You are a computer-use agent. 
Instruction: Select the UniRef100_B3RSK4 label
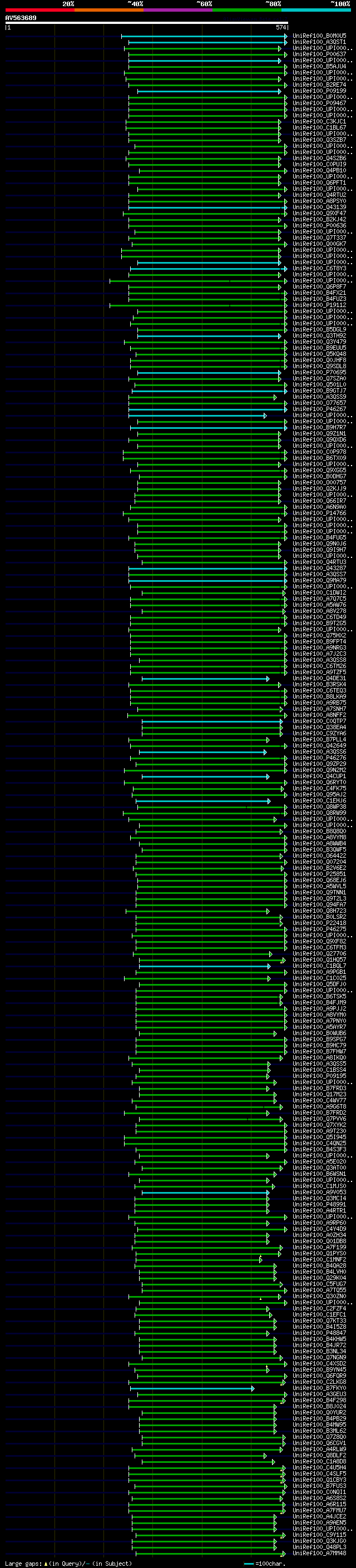[x=319, y=684]
